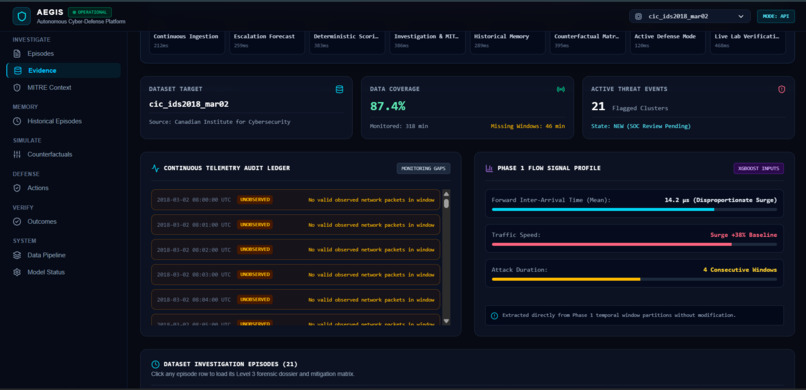Click the telemetry ledger pulse icon
This screenshot has width=806, height=390.
point(155,168)
